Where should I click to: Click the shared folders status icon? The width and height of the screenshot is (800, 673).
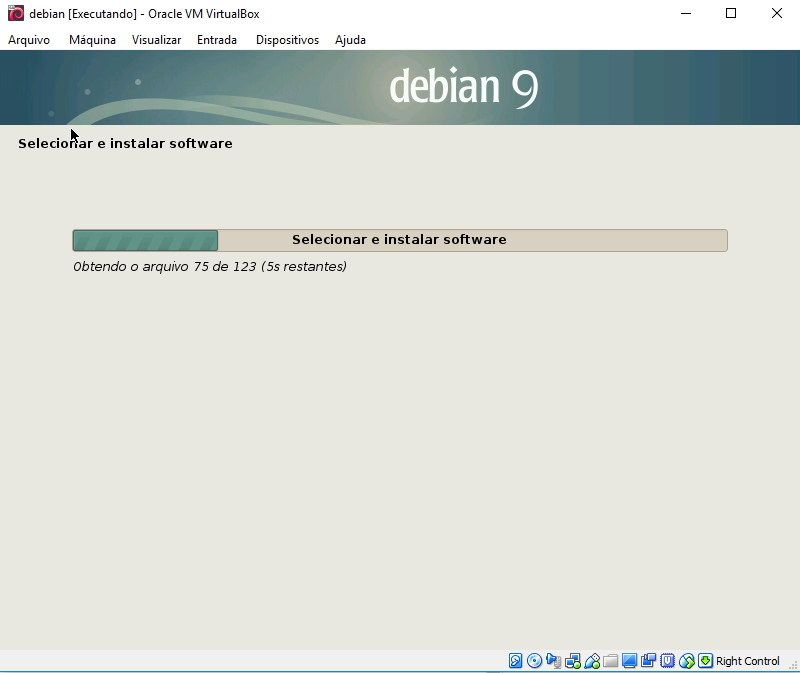pyautogui.click(x=610, y=661)
